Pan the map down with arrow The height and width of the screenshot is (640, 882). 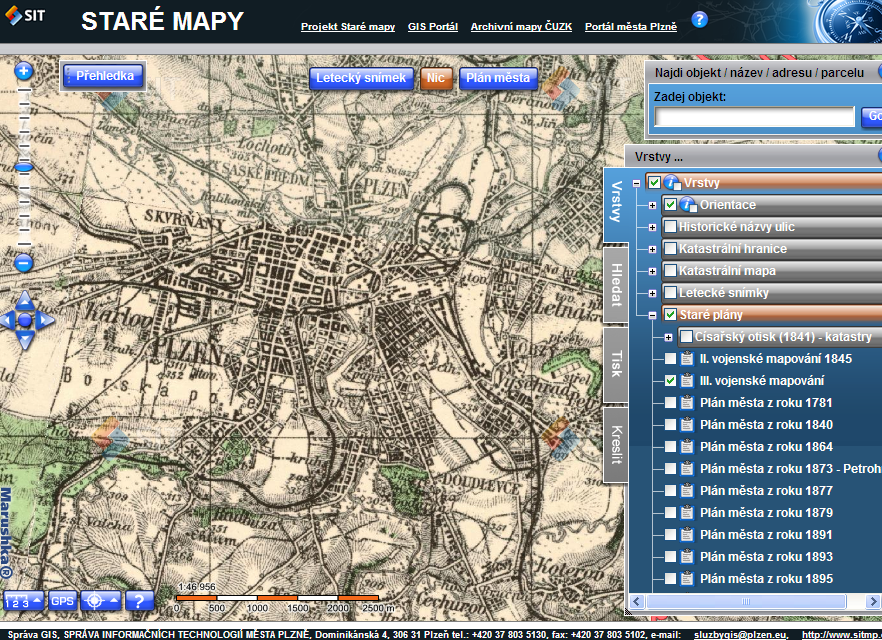[25, 340]
